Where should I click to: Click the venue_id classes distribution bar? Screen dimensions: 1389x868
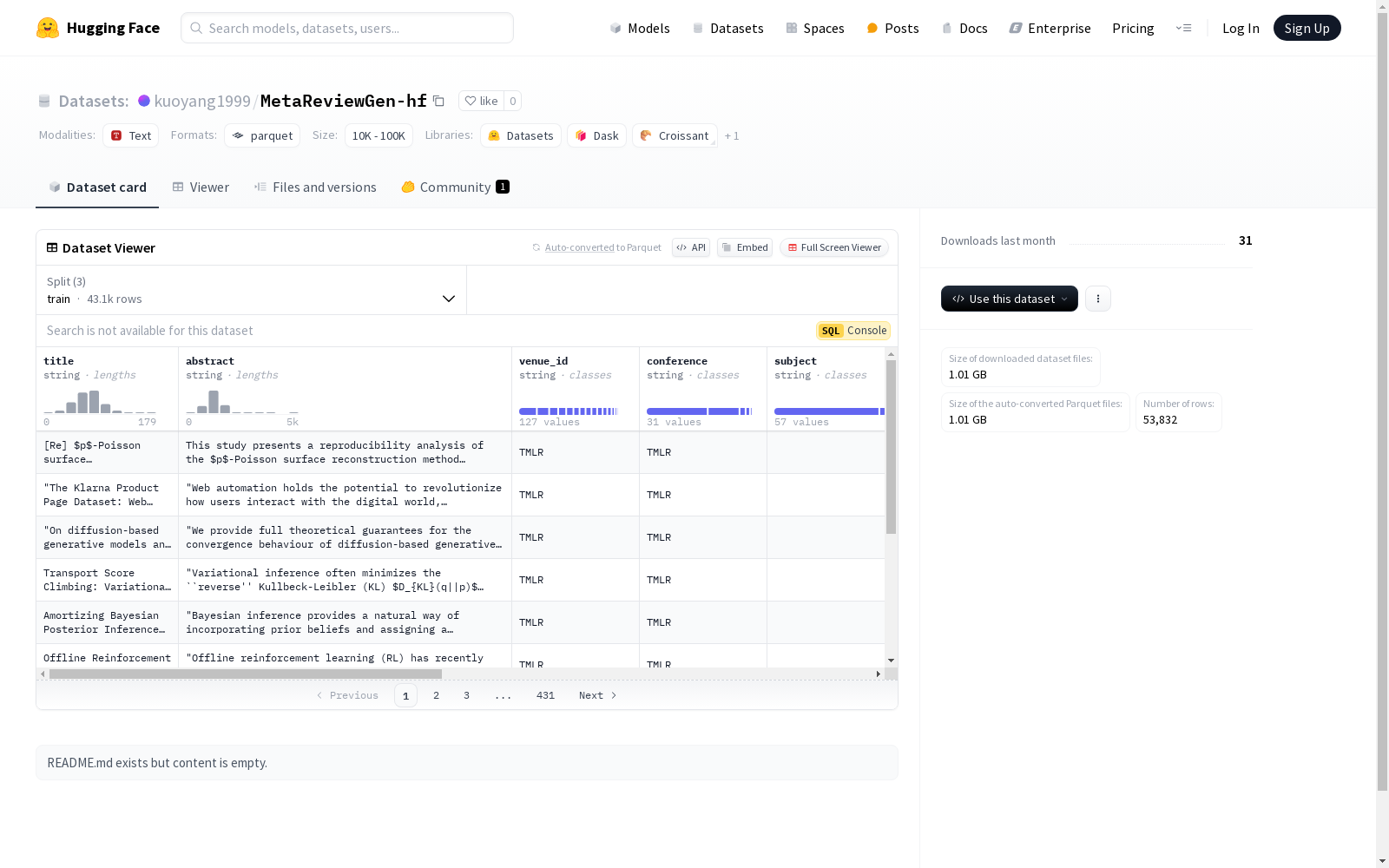pos(569,411)
